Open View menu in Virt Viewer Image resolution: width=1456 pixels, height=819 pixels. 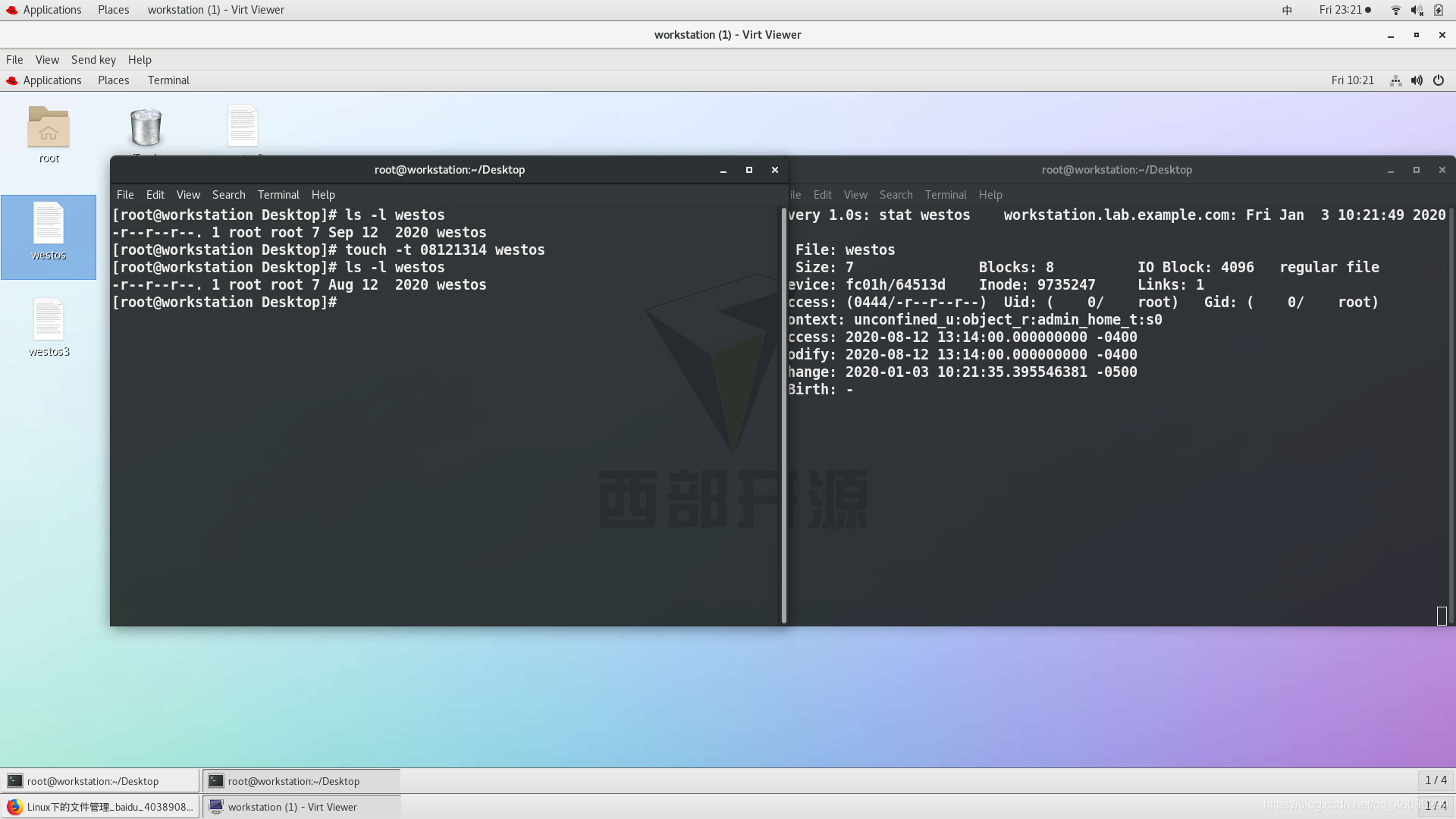[x=47, y=60]
